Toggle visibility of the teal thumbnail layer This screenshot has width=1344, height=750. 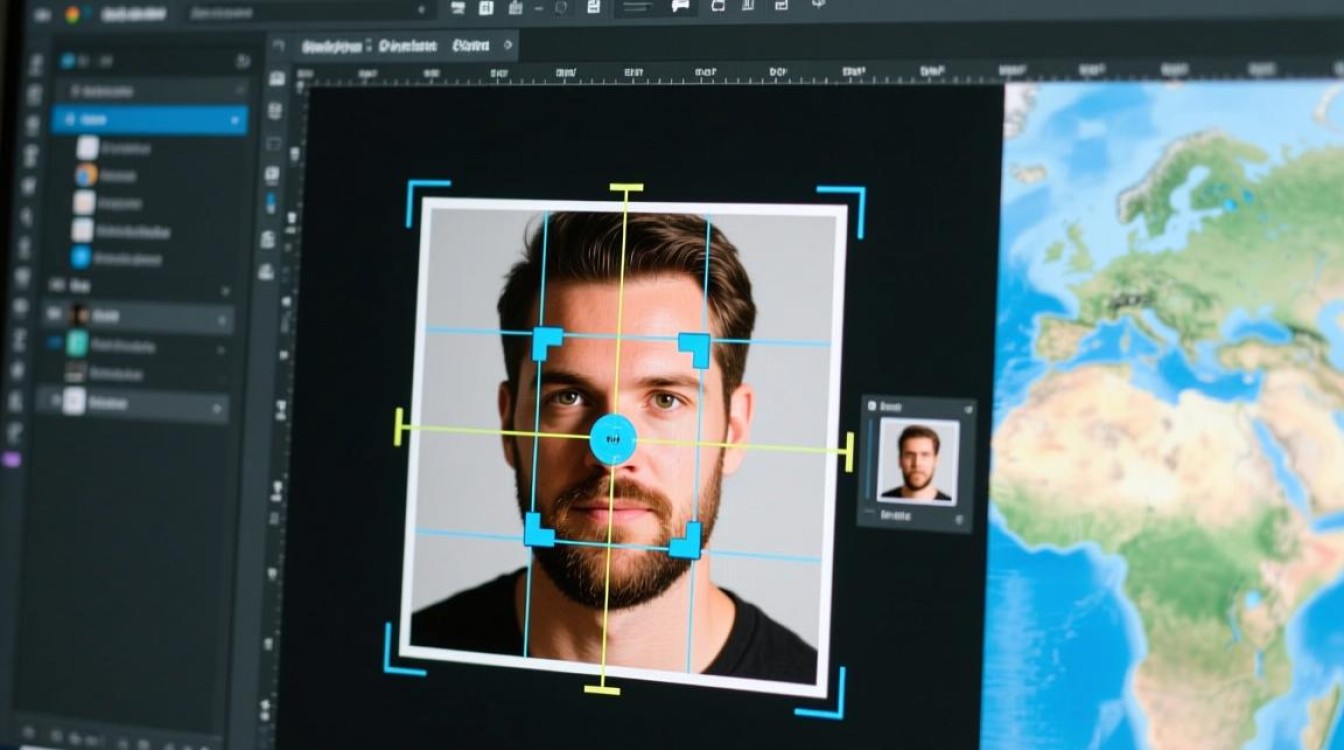54,344
